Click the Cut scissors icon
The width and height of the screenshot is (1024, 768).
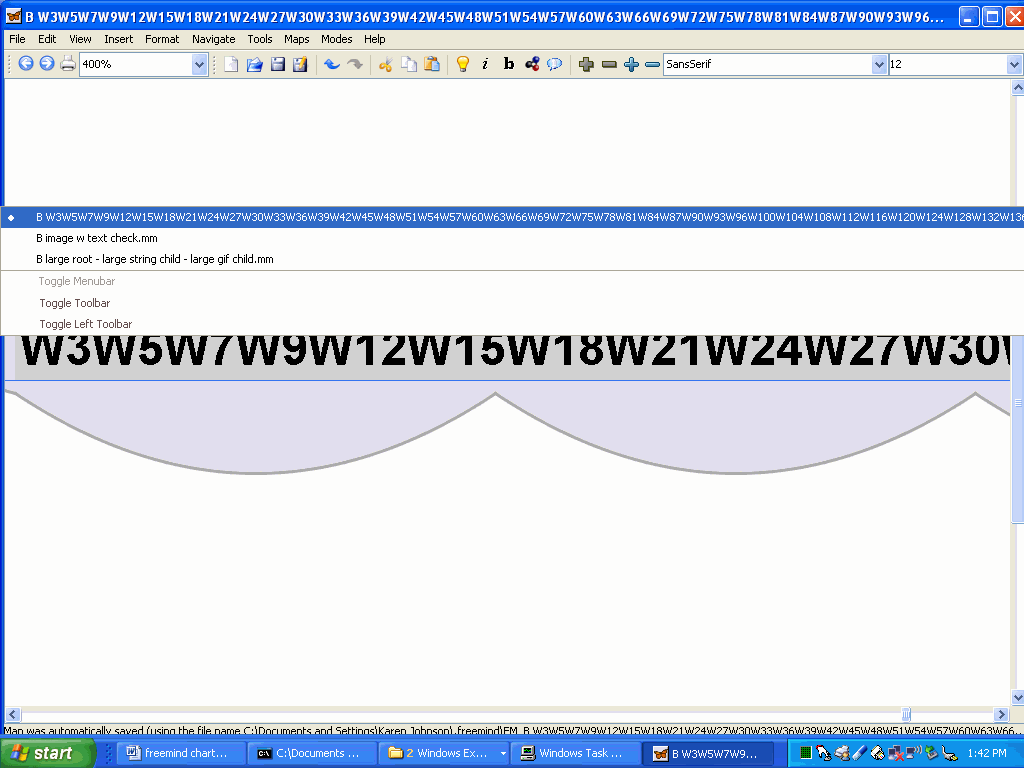385,64
